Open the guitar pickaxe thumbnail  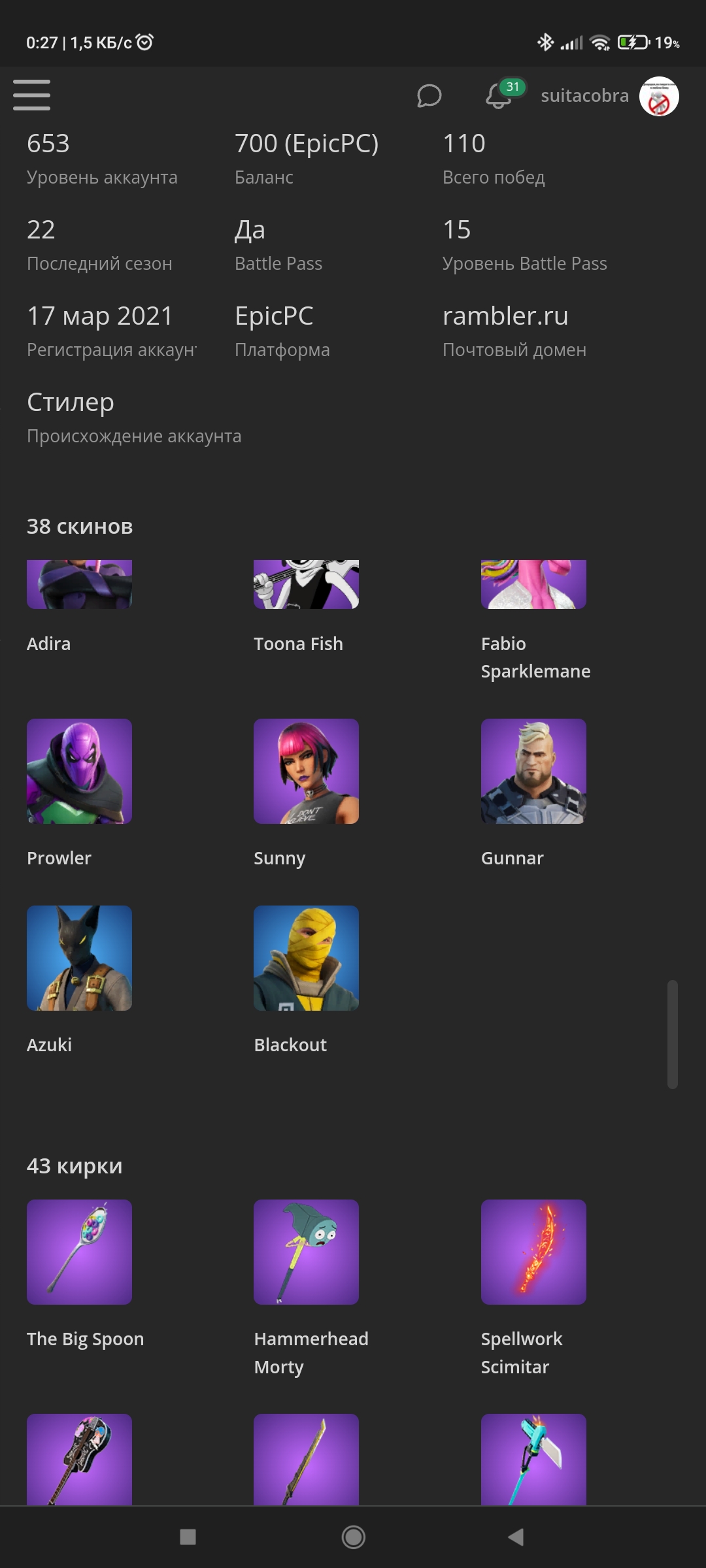(x=79, y=1460)
